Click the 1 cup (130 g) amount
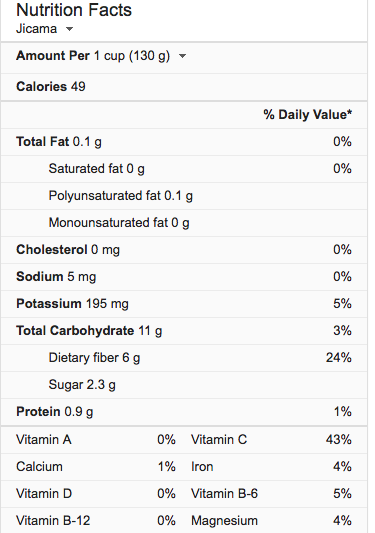The width and height of the screenshot is (375, 533). (x=132, y=56)
